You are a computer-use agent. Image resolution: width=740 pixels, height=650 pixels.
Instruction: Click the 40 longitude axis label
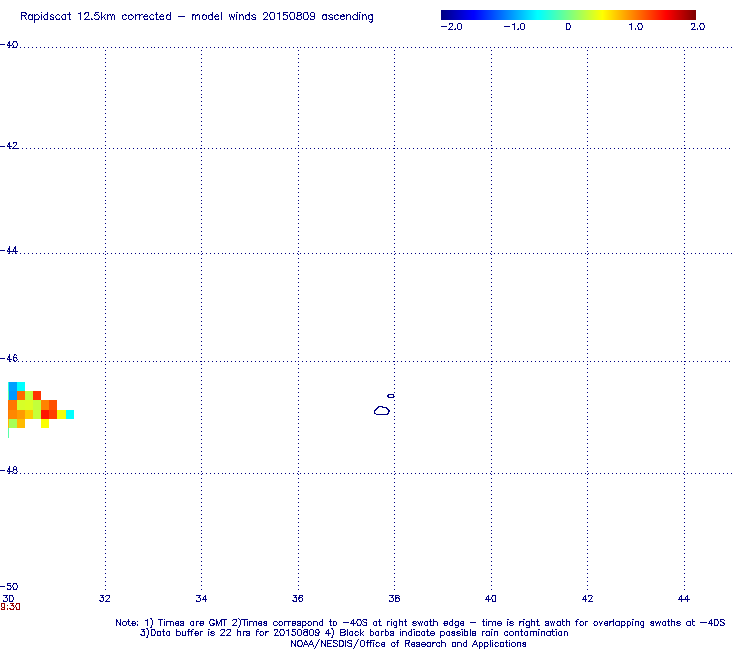coord(491,599)
